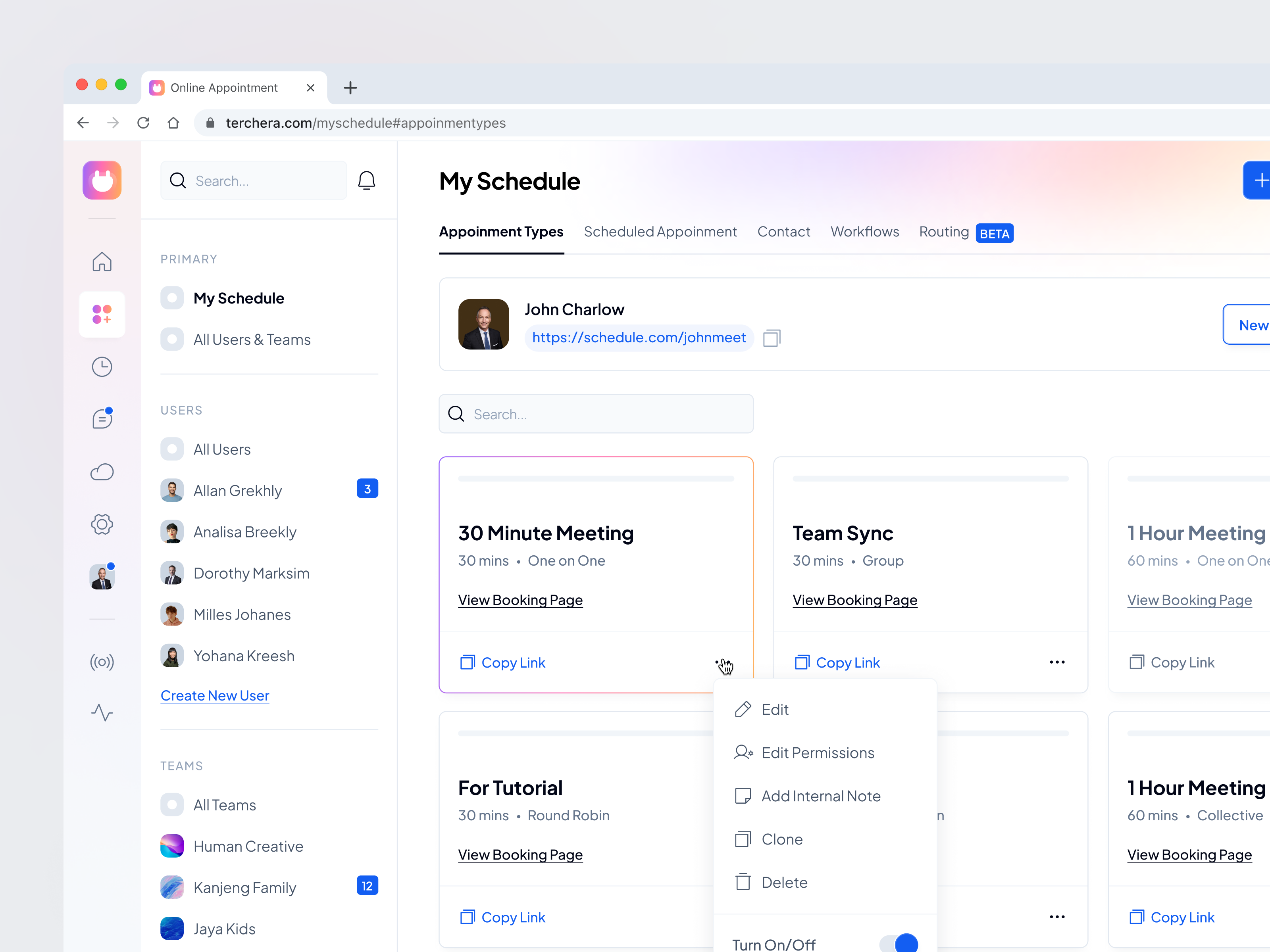Open the options menu on Team Sync card
This screenshot has width=1270, height=952.
click(x=1057, y=662)
